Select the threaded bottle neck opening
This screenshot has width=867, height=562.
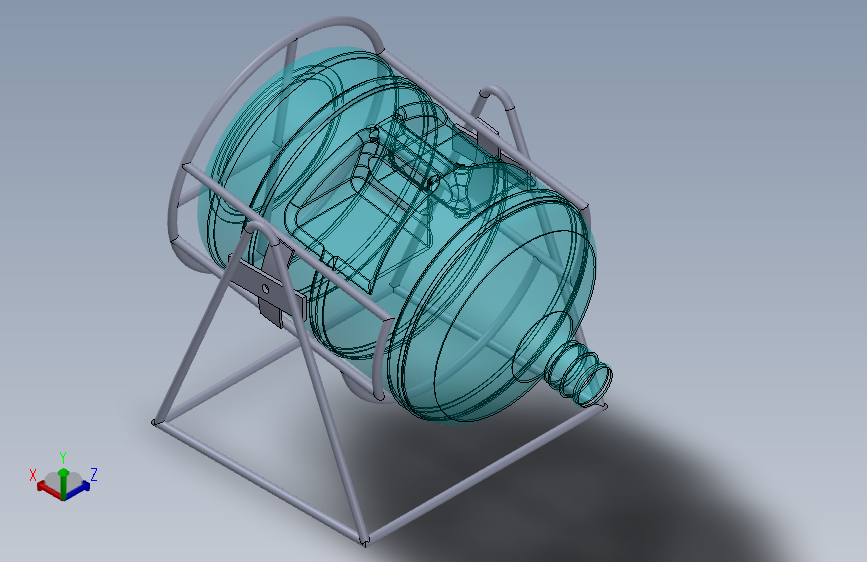[x=579, y=373]
